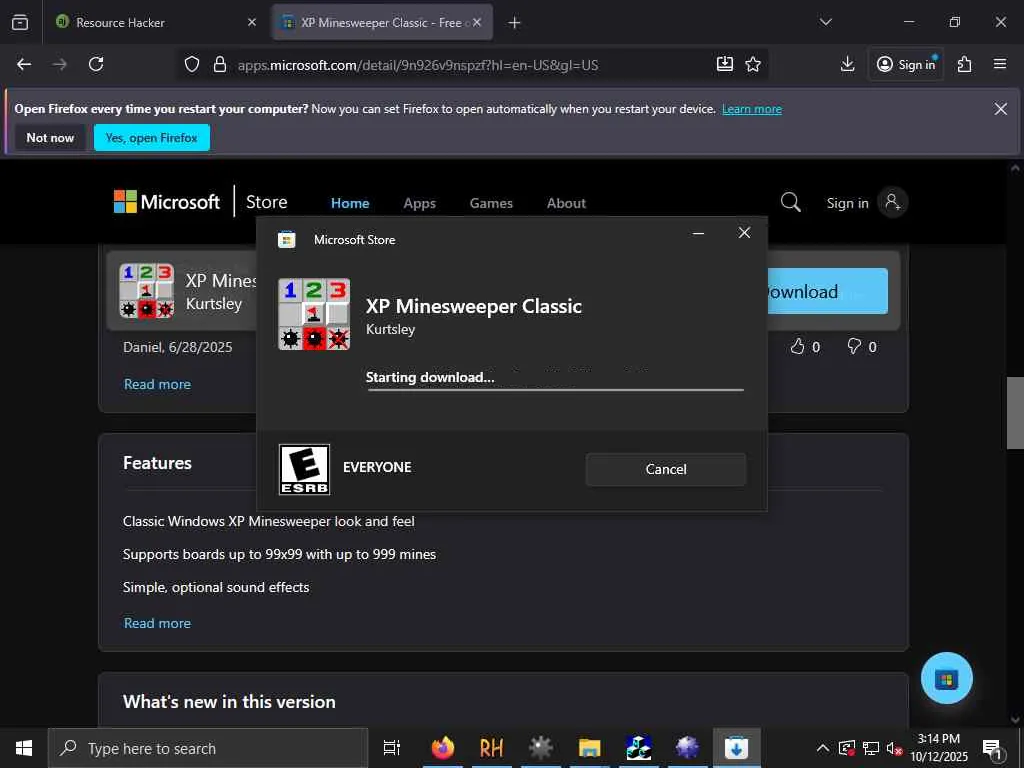1024x768 pixels.
Task: Open the tracking protection shield icon
Action: click(x=191, y=64)
